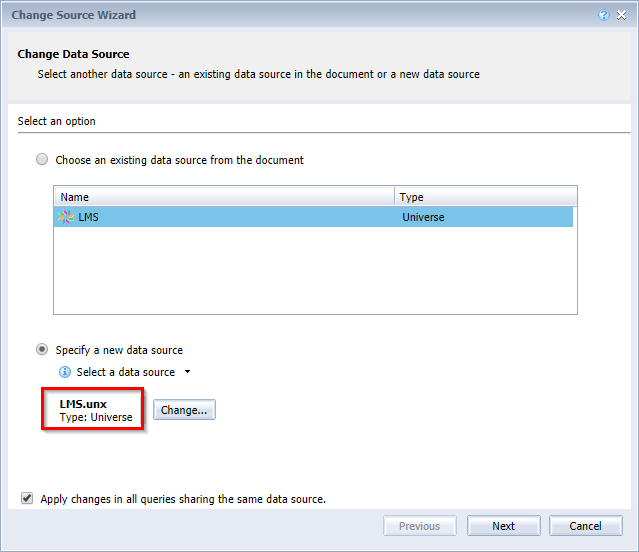Screen dimensions: 639x552
Task: Click the 'Type: Universe' text under LMS.unx
Action: point(96,417)
